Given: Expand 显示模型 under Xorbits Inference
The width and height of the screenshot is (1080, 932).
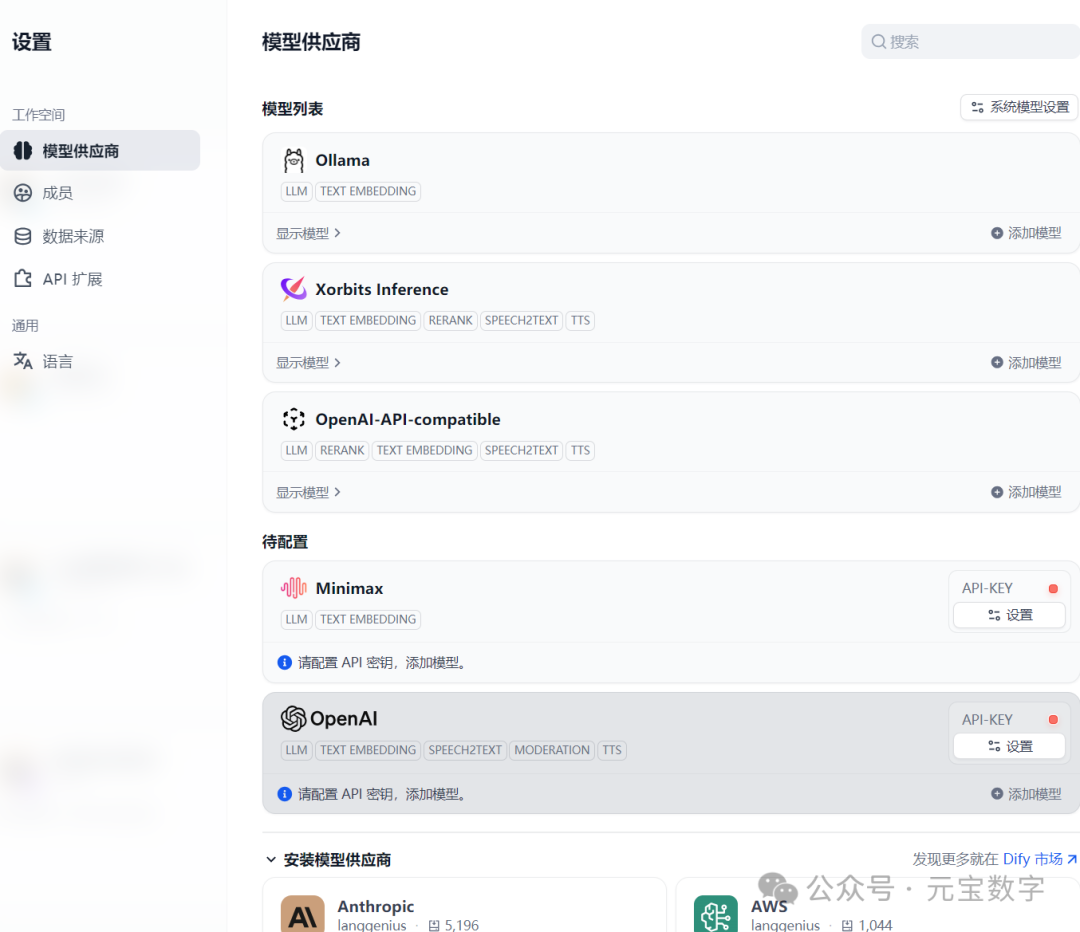Looking at the screenshot, I should 309,362.
